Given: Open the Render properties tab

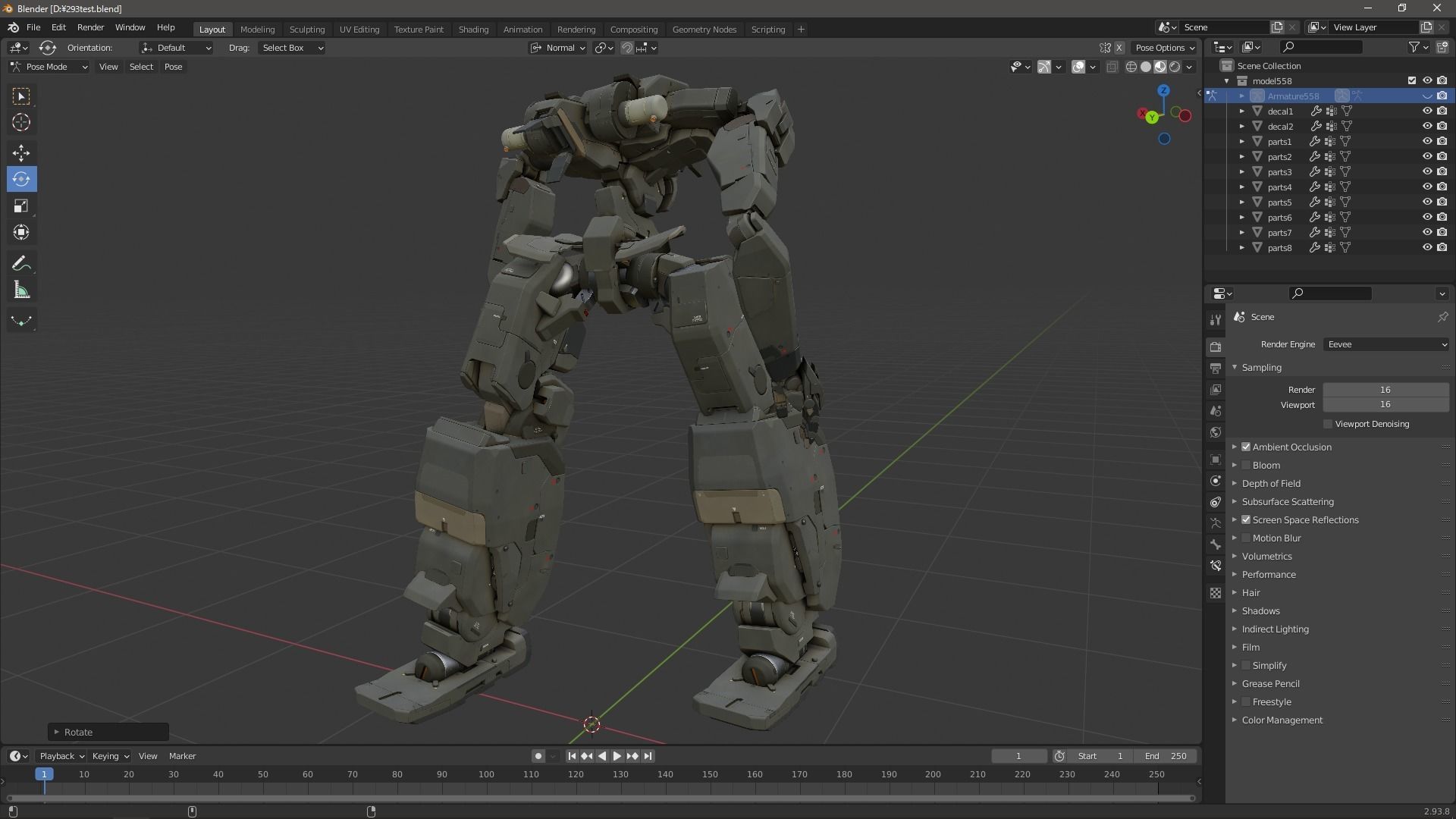Looking at the screenshot, I should click(x=1216, y=347).
